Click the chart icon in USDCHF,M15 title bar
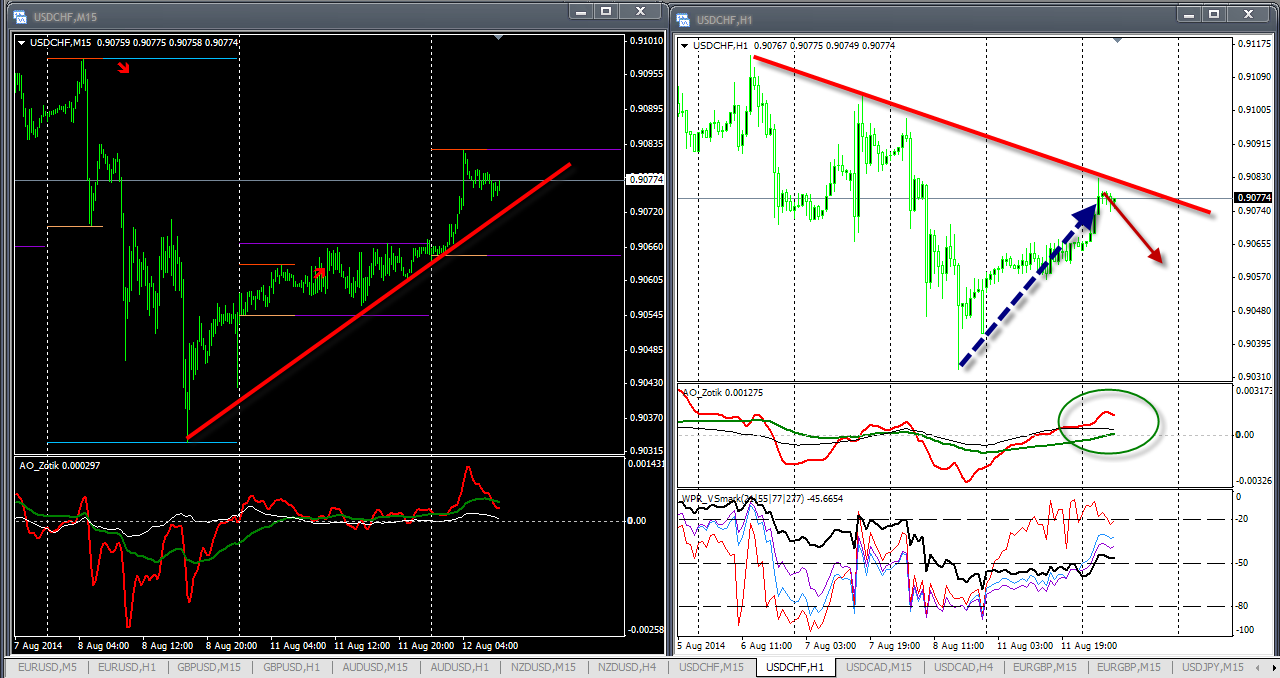 click(x=18, y=17)
